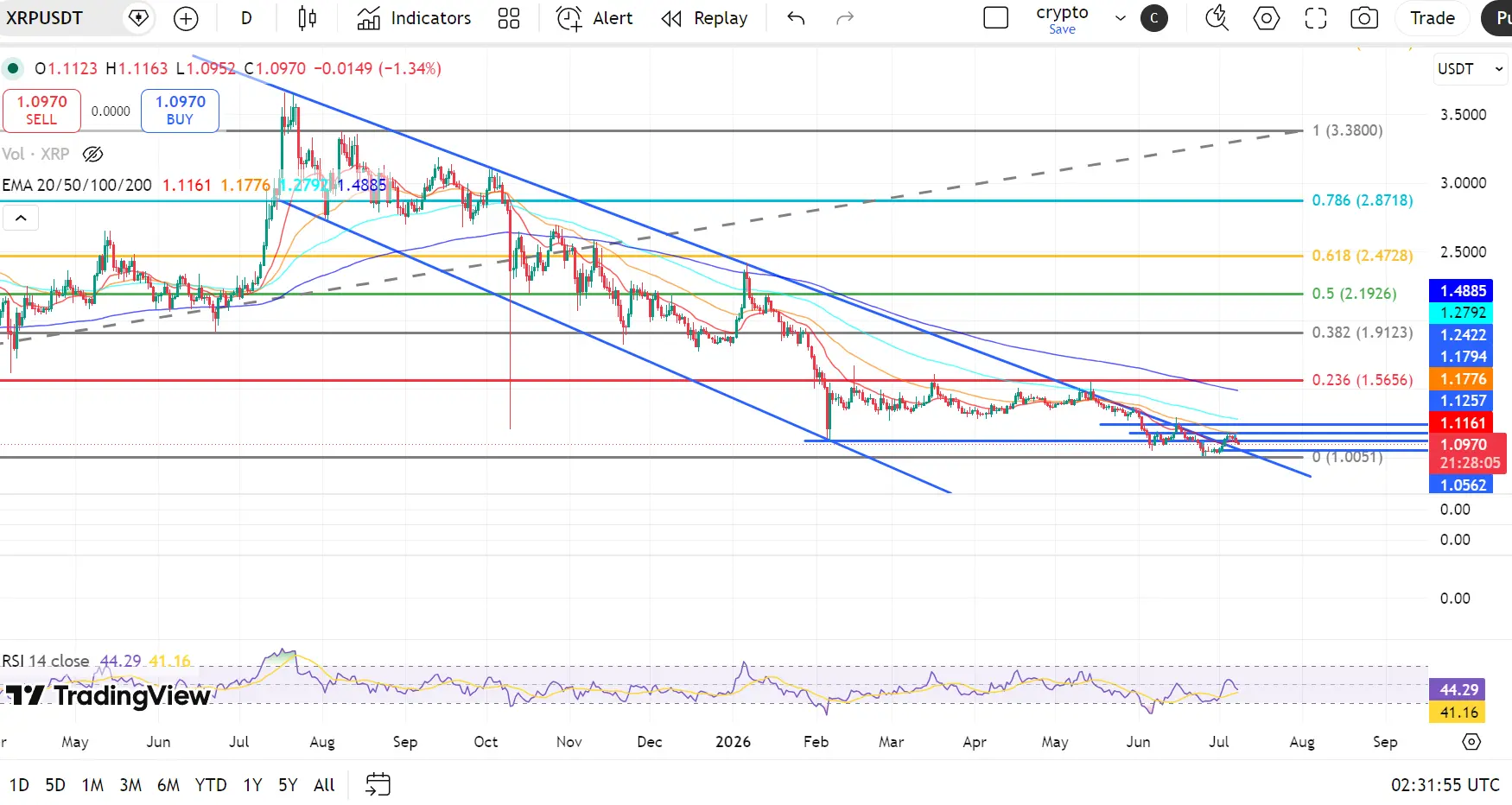Open the D interval selector
Viewport: 1512px width, 805px height.
[x=246, y=18]
